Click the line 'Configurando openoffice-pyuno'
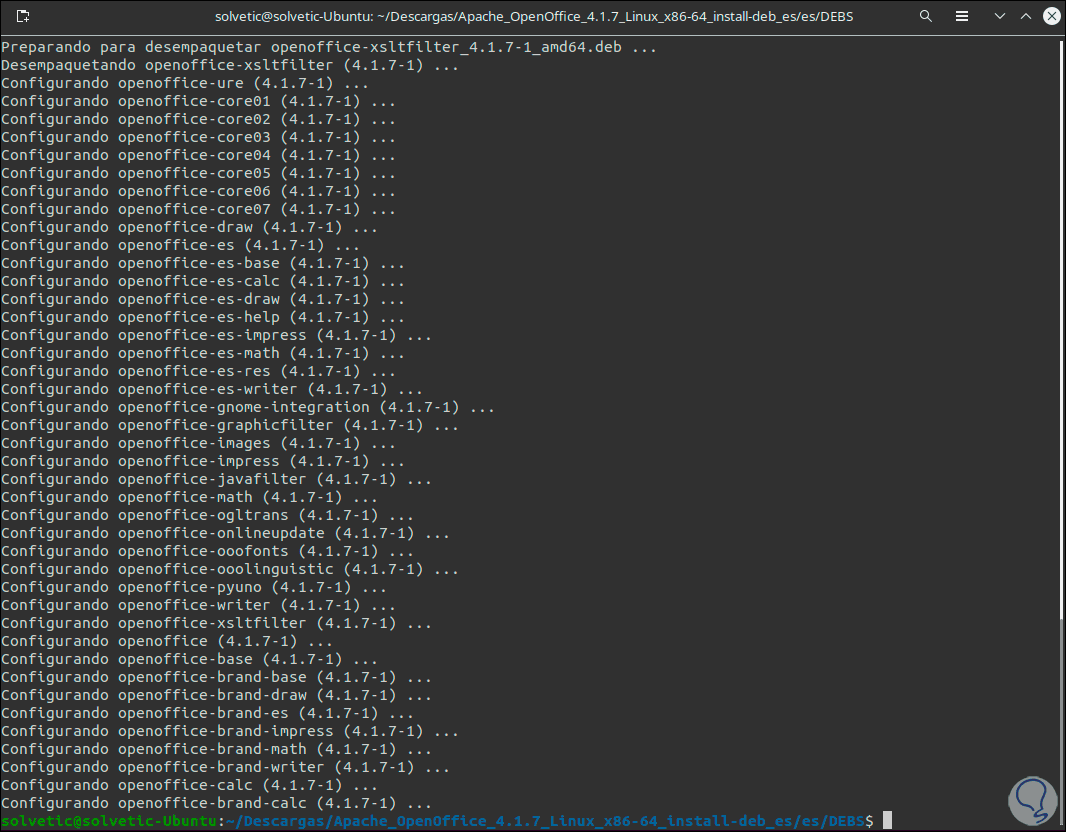Image resolution: width=1066 pixels, height=832 pixels. pos(194,587)
